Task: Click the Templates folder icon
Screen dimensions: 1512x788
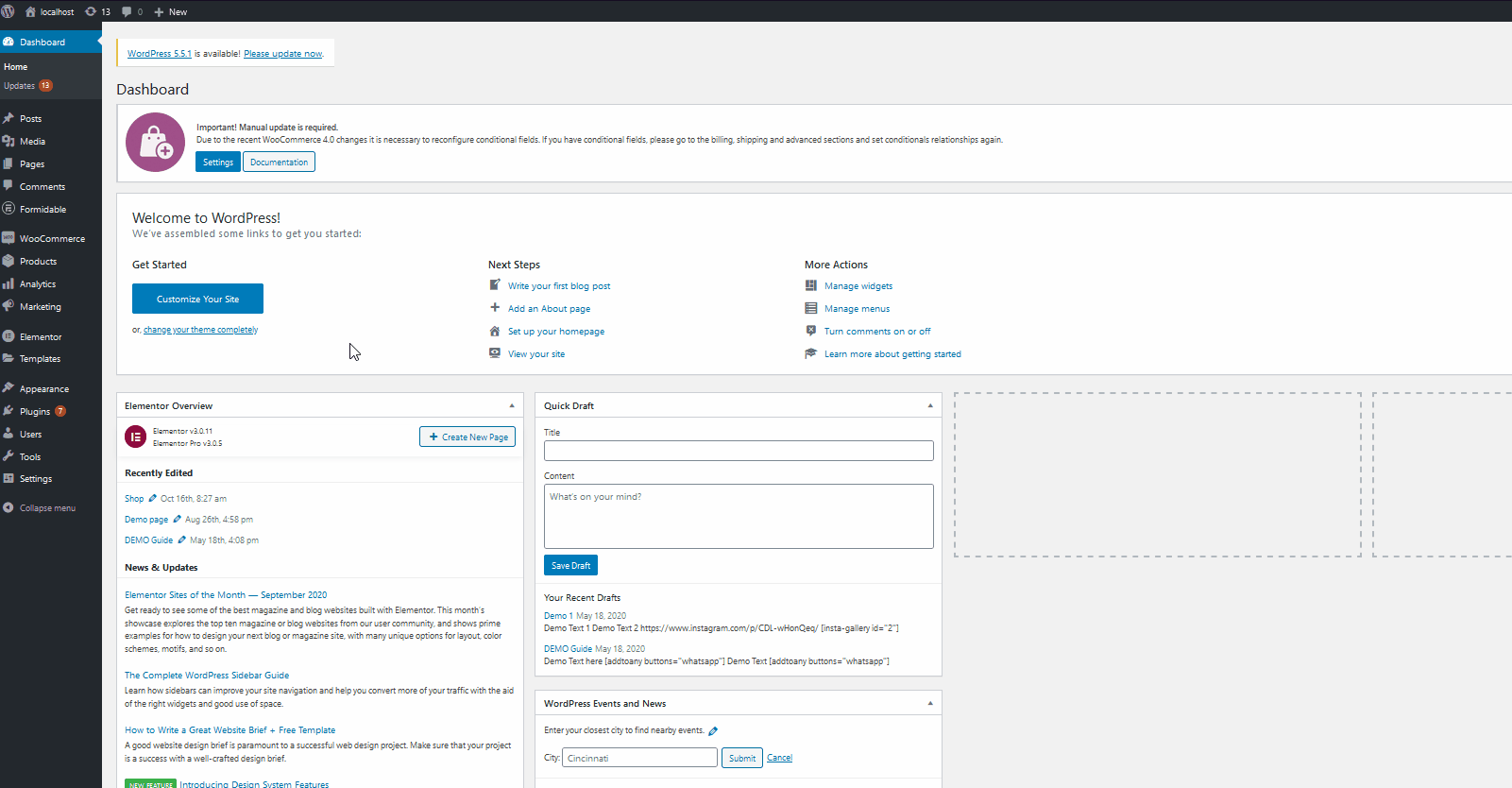Action: 8,358
